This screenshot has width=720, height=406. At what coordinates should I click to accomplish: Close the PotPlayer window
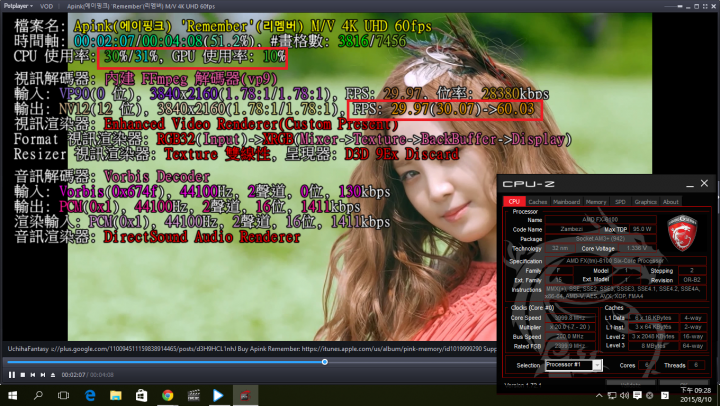714,6
